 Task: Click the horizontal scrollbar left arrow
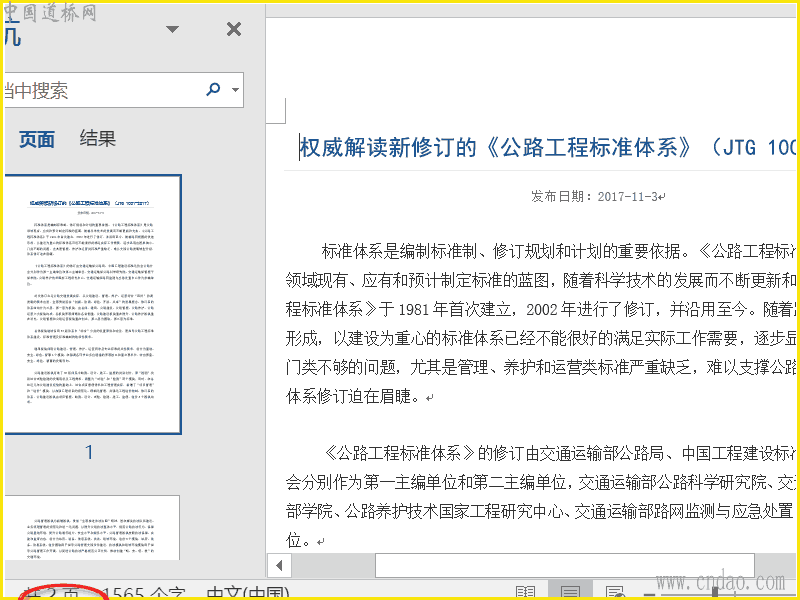(x=279, y=565)
